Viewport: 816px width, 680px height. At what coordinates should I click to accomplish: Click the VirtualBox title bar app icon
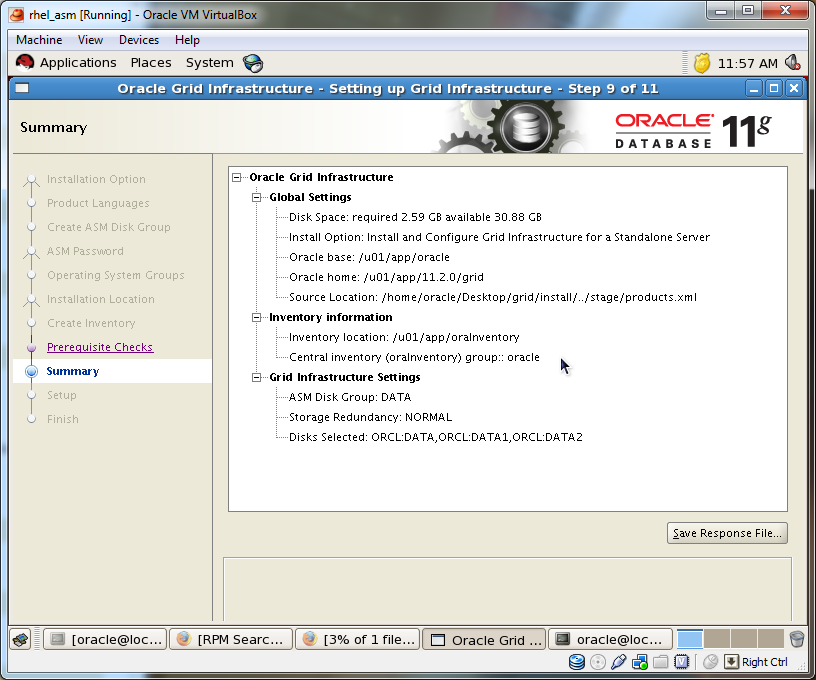coord(17,15)
